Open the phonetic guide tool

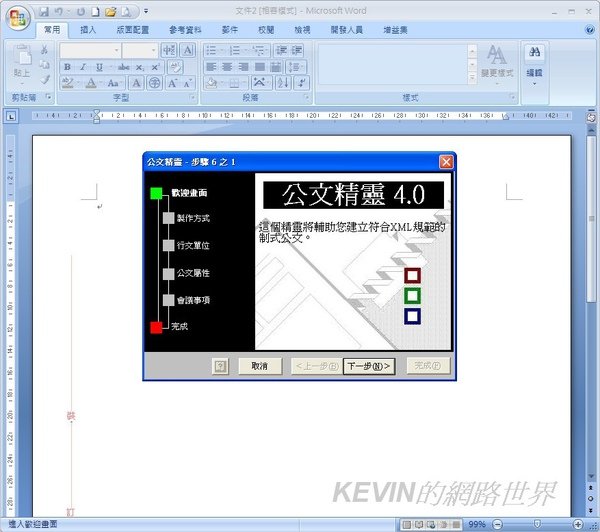pos(169,50)
